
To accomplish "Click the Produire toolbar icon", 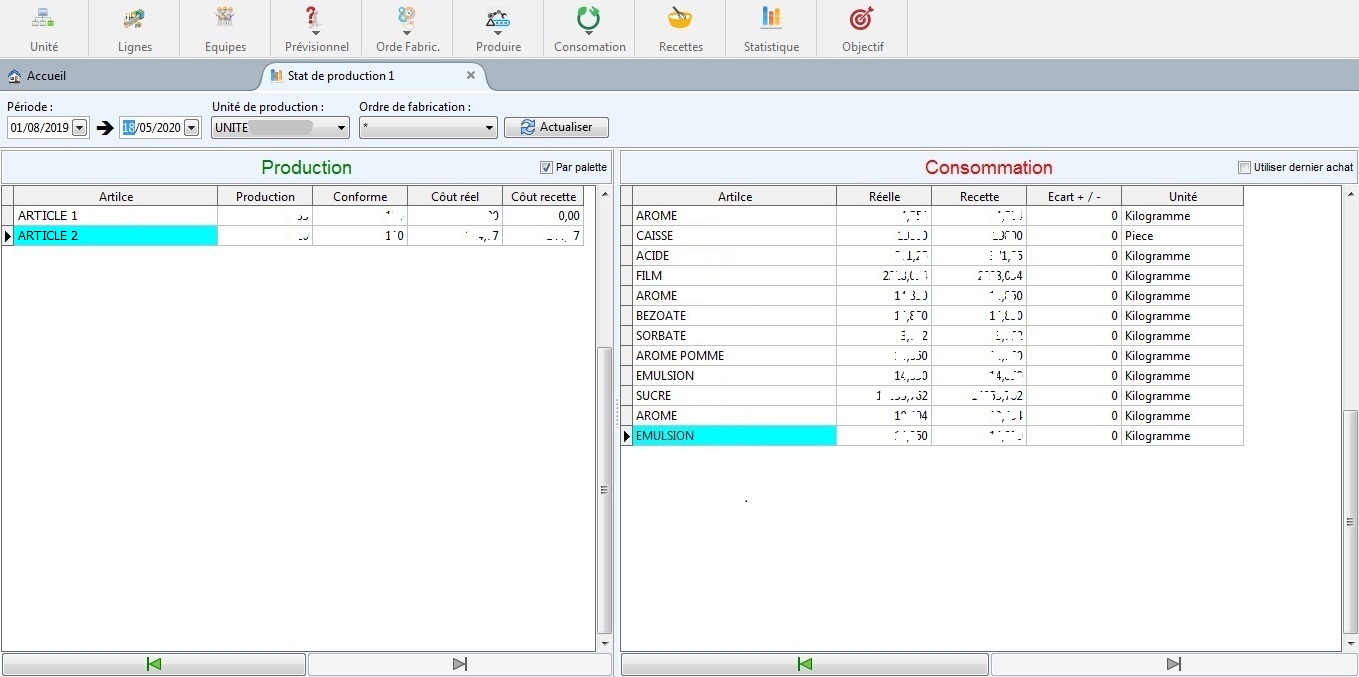I will pos(498,28).
